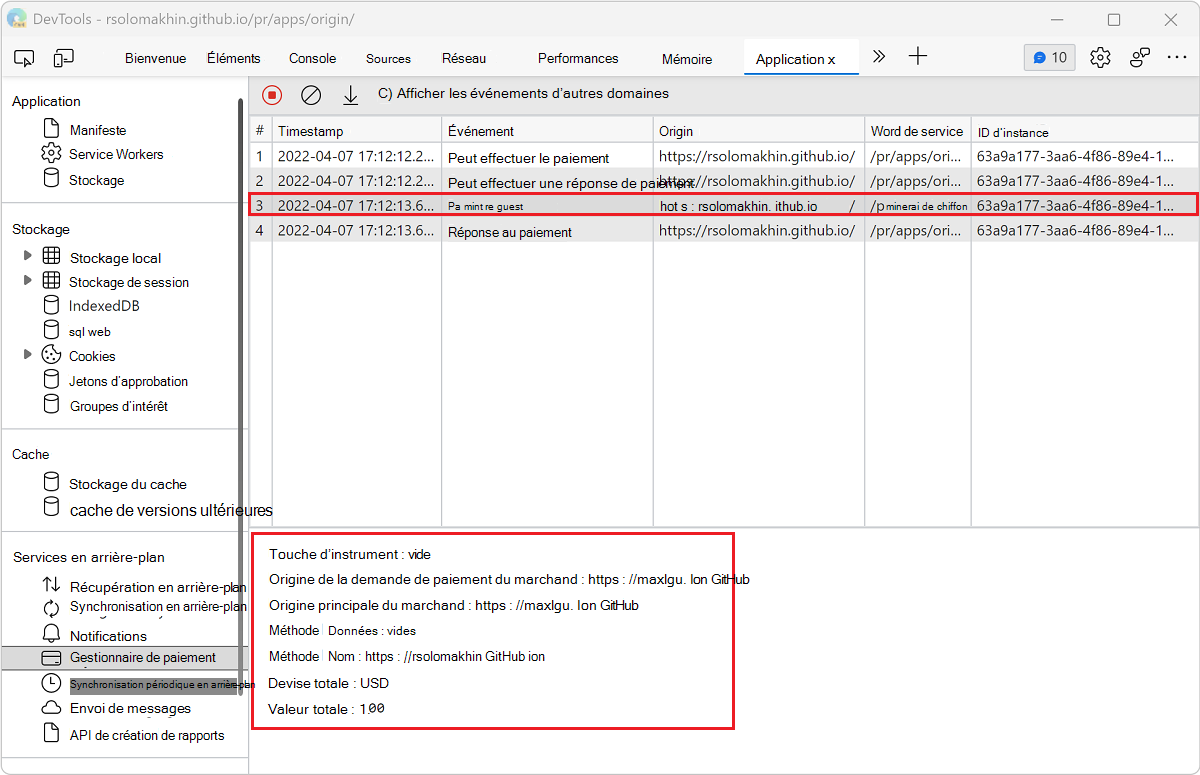The width and height of the screenshot is (1200, 775).
Task: Click the sidebar vertical scrollbar
Action: pos(240,396)
